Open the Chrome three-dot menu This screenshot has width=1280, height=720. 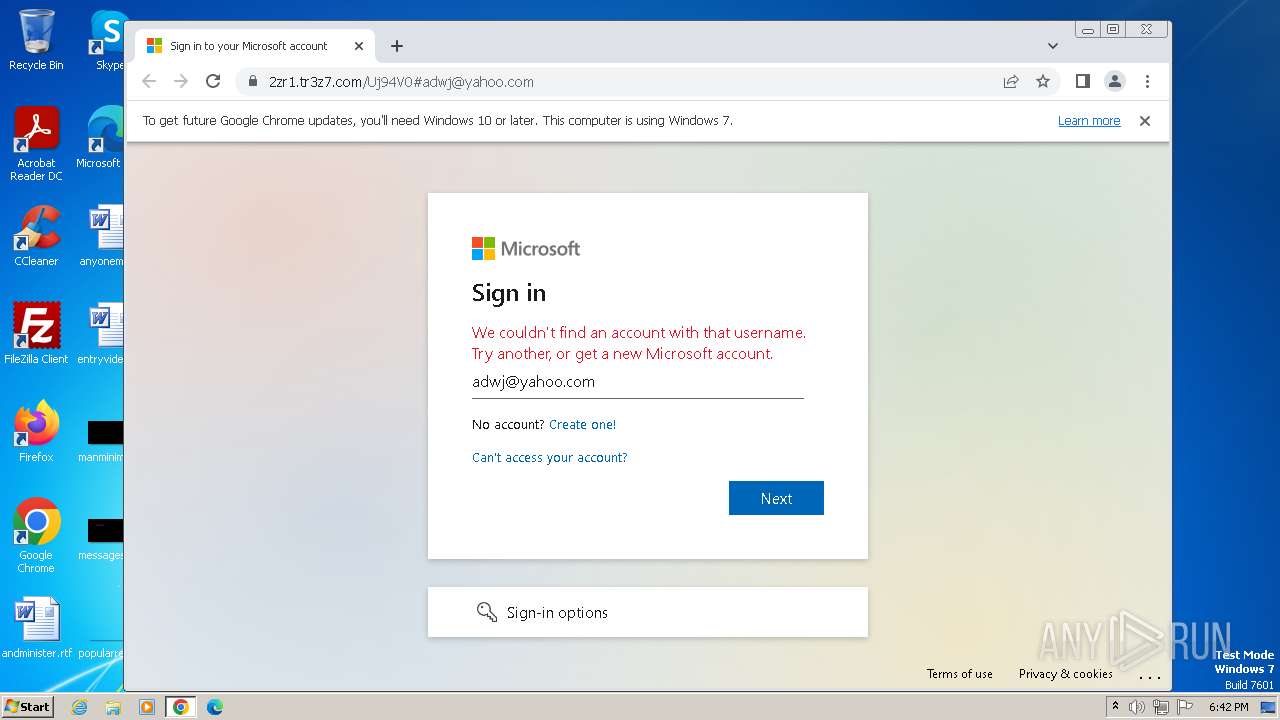click(1147, 82)
